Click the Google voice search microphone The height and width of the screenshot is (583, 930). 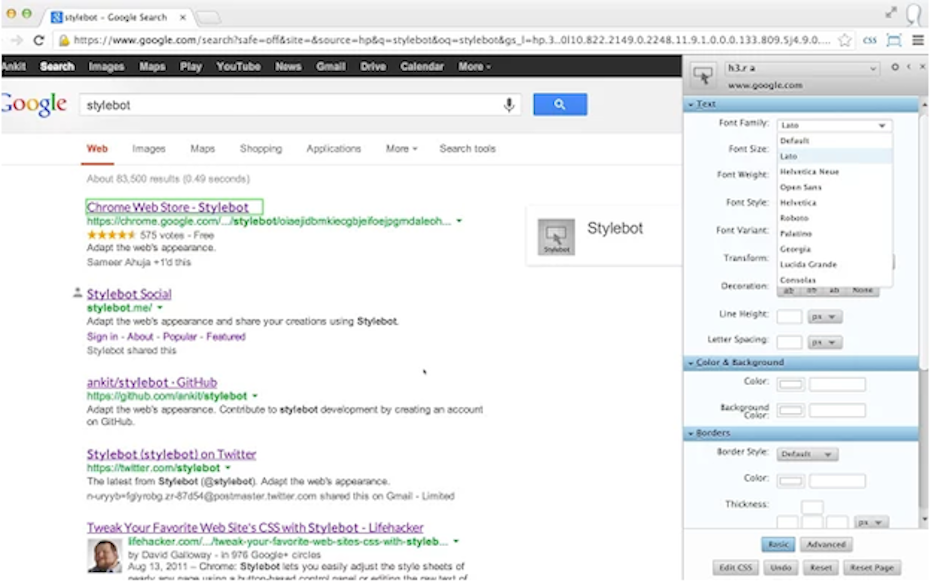pyautogui.click(x=509, y=105)
